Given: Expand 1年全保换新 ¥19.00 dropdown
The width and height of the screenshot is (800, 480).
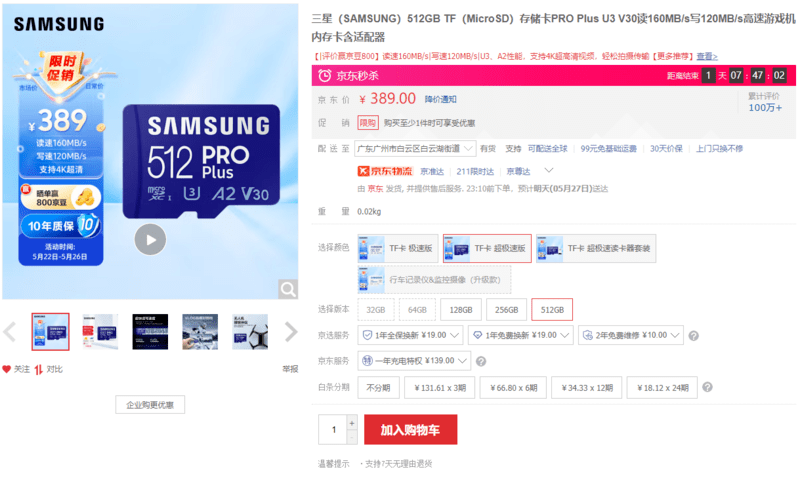Looking at the screenshot, I should (x=410, y=335).
